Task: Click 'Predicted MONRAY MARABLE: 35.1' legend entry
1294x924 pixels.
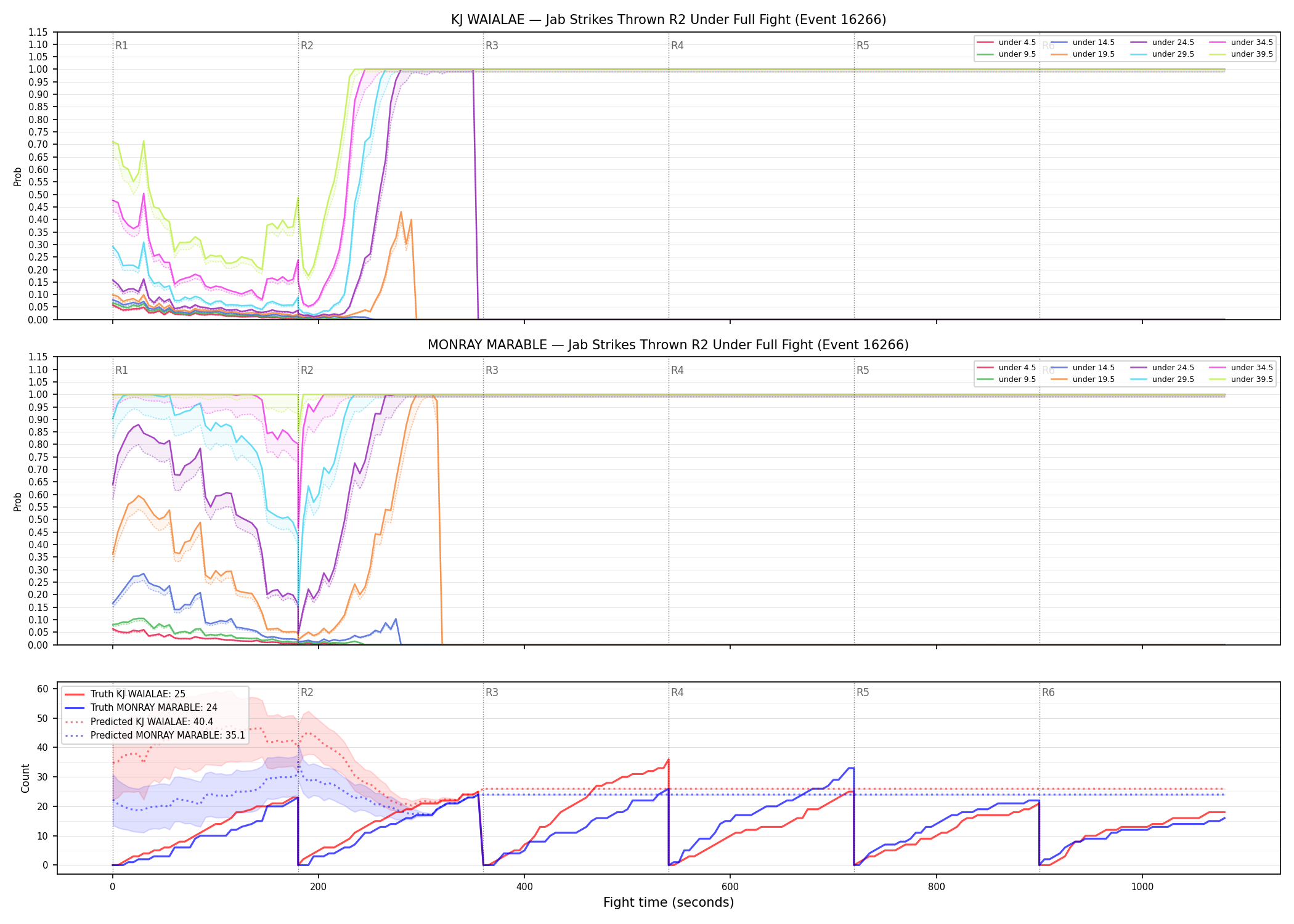Action: [155, 736]
